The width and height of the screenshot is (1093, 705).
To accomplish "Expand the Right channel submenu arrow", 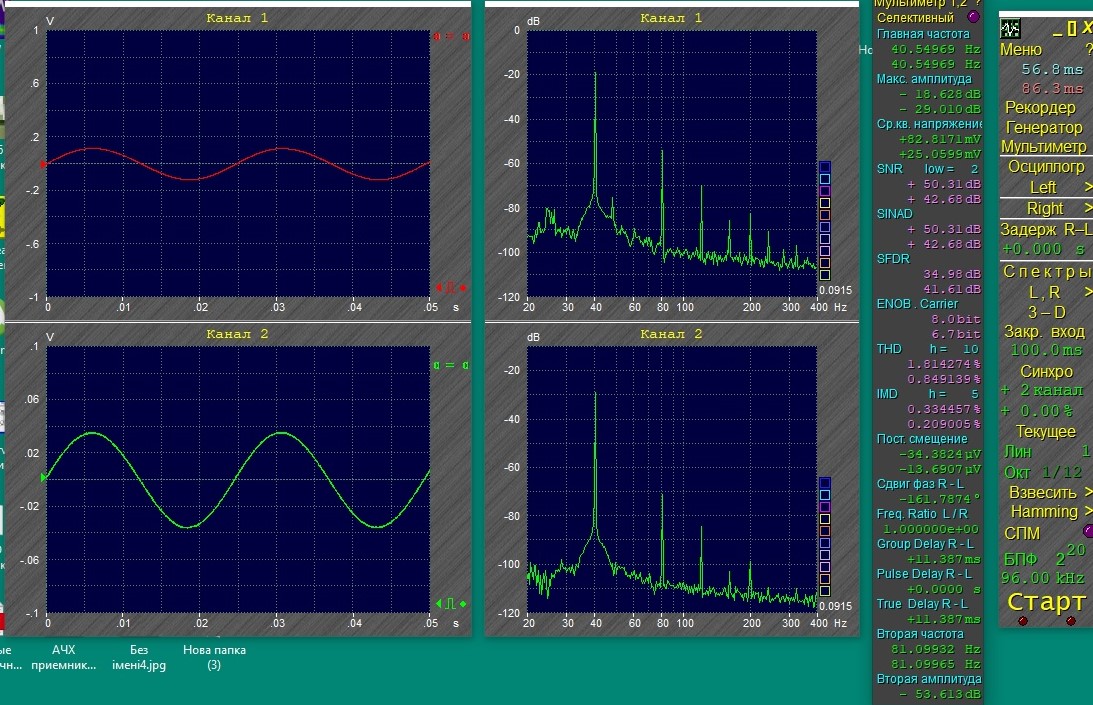I will (1088, 209).
